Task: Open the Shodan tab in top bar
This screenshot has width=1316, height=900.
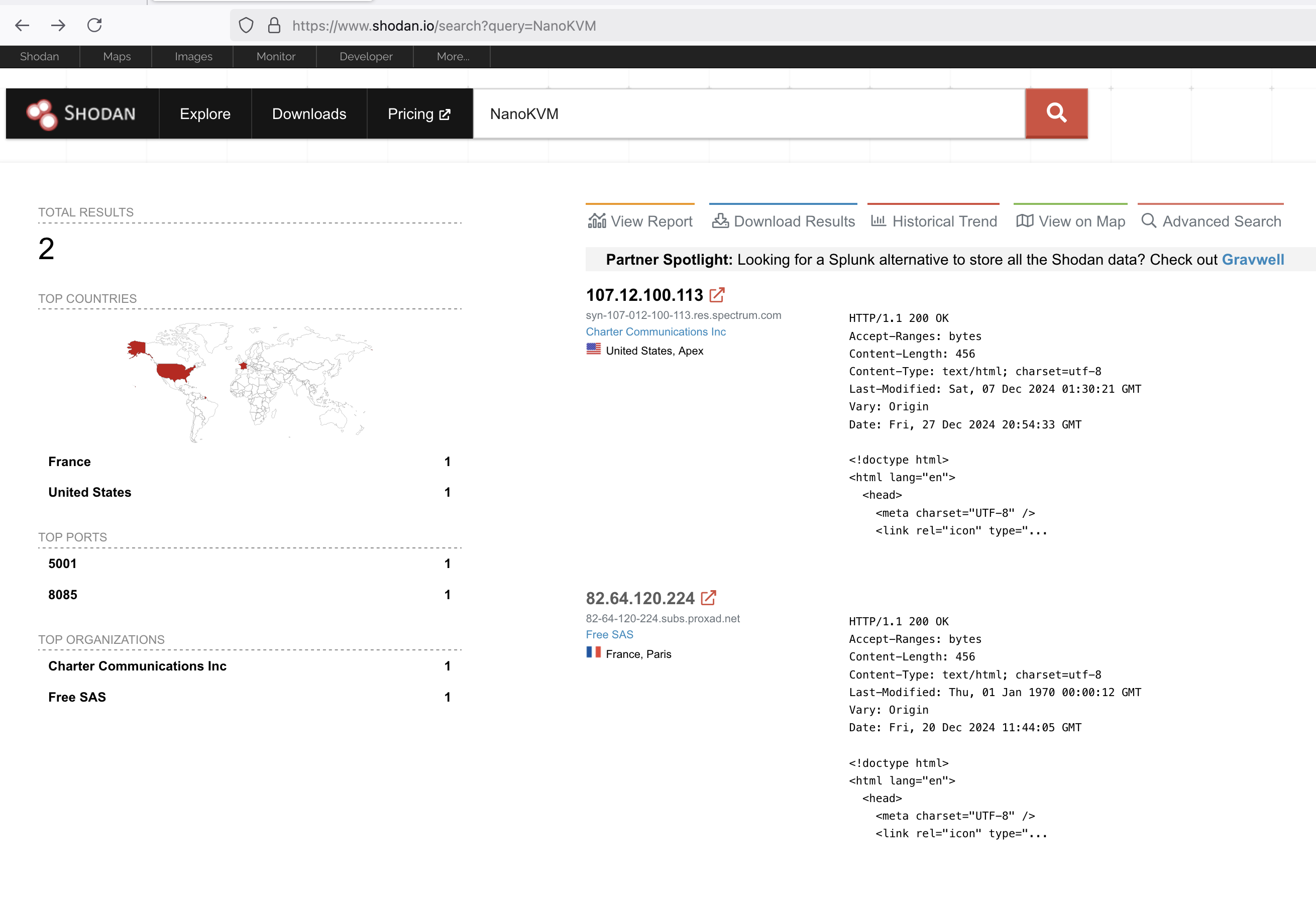Action: point(40,57)
